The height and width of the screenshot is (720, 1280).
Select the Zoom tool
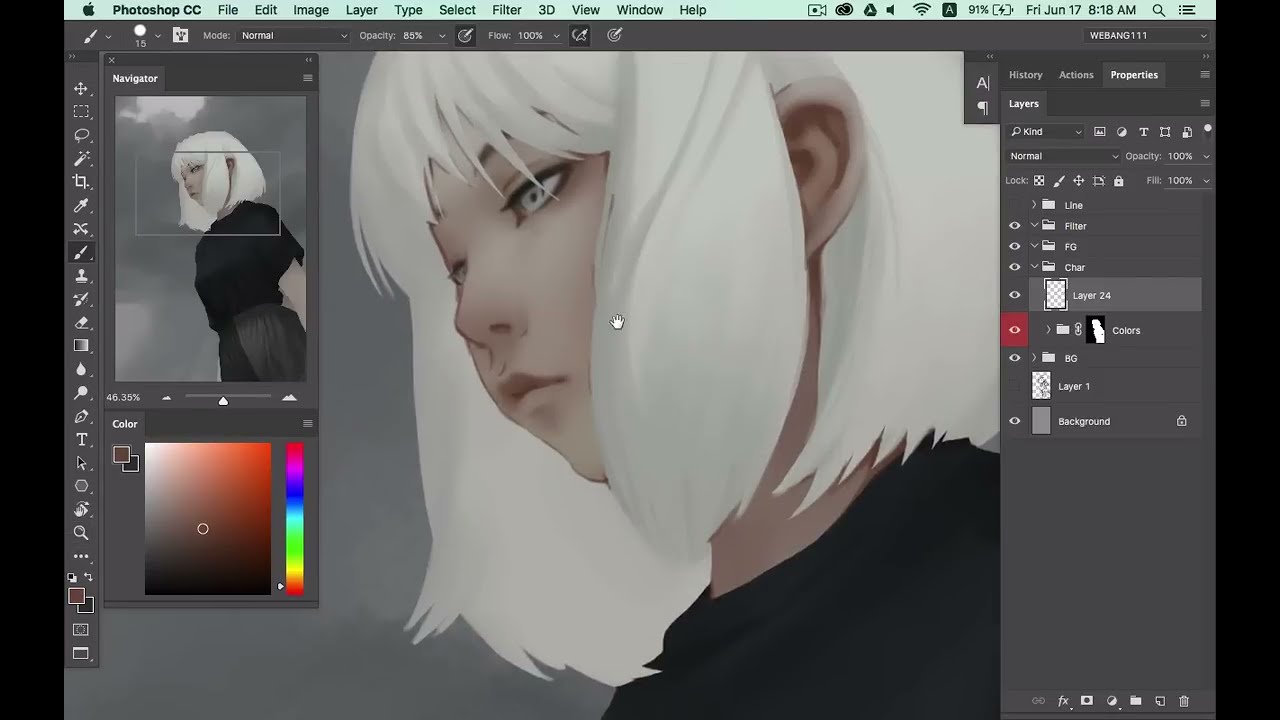[81, 533]
